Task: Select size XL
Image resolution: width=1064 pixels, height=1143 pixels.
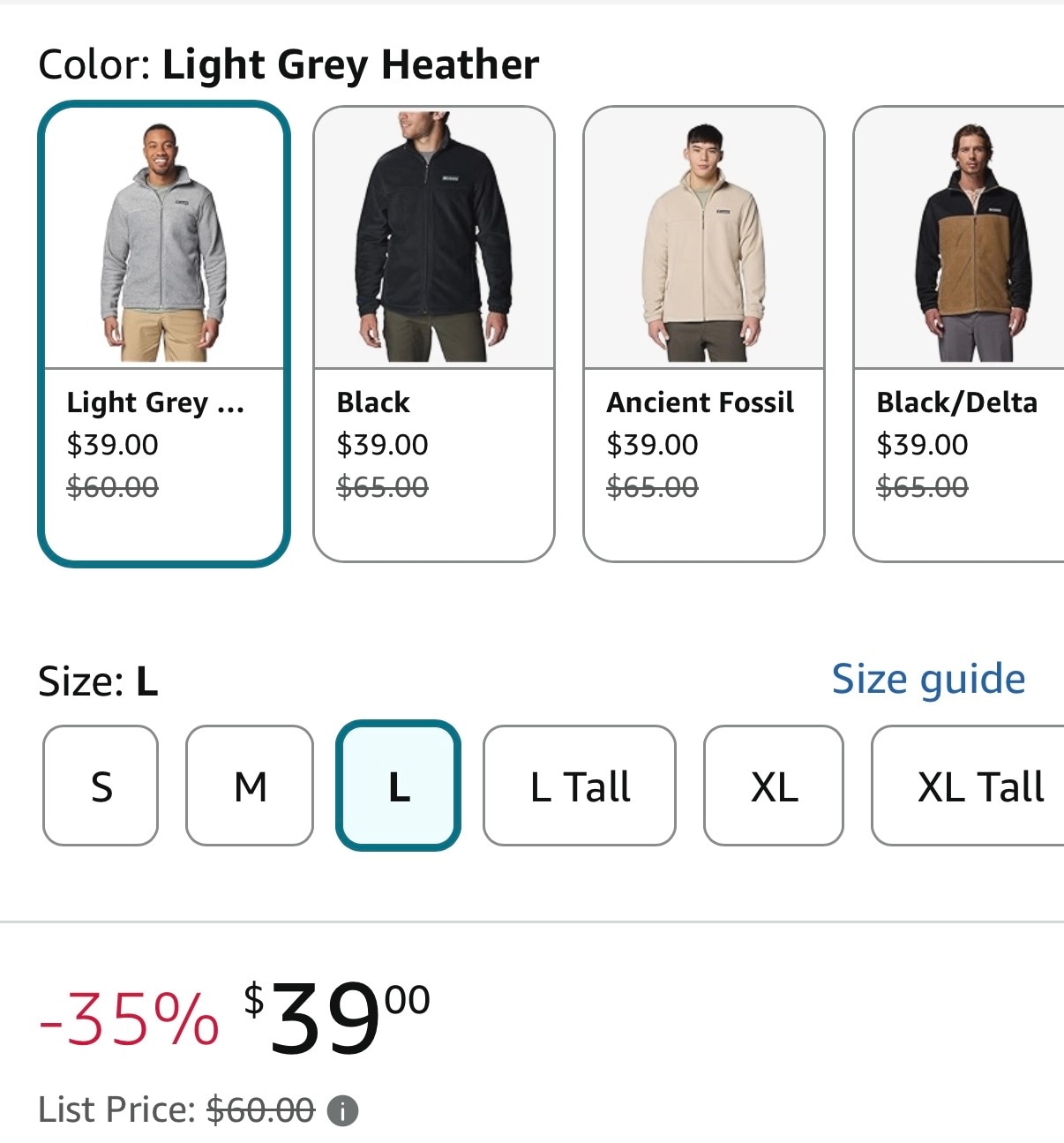Action: tap(774, 786)
